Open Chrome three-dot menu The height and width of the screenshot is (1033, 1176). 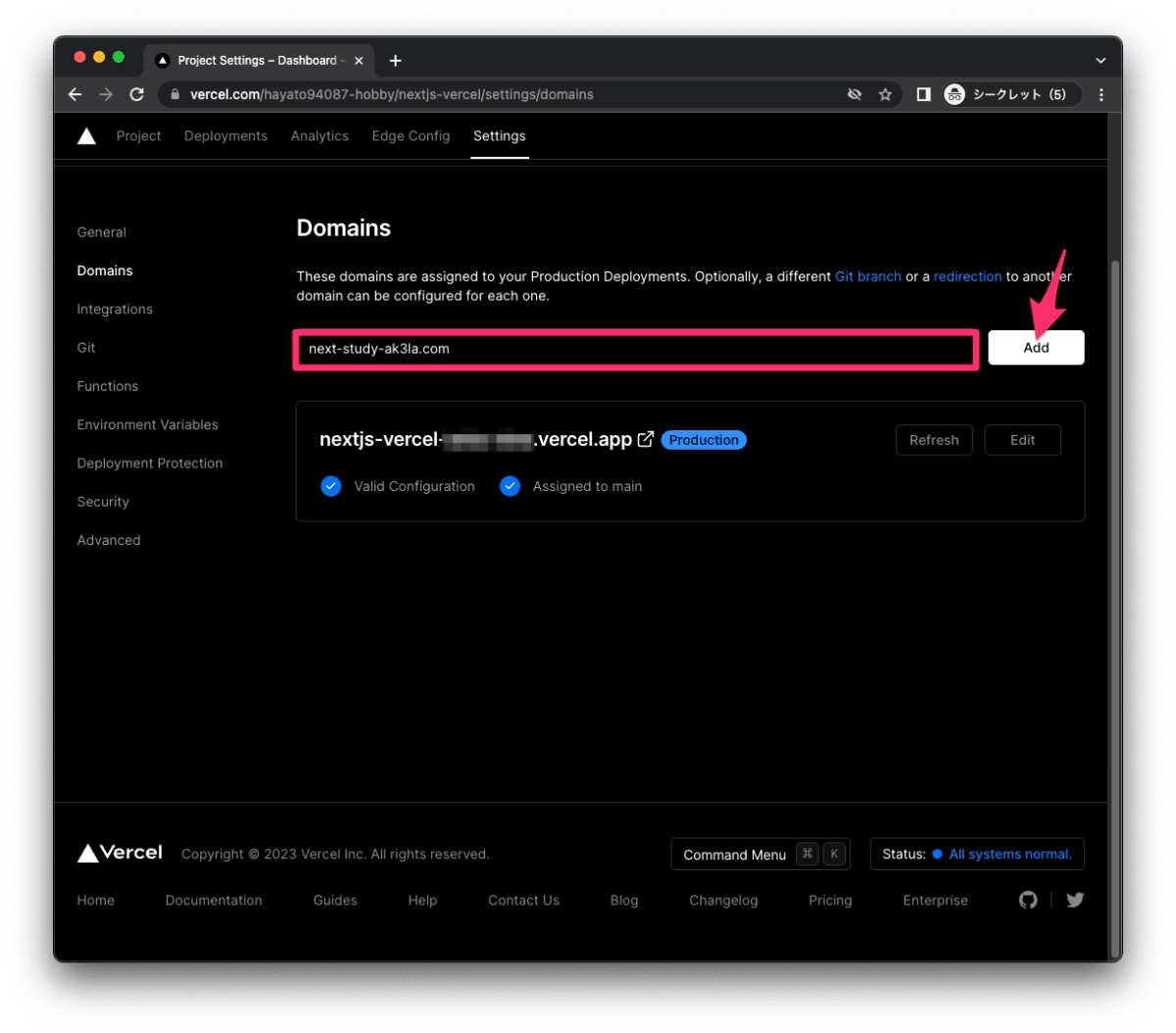point(1102,94)
